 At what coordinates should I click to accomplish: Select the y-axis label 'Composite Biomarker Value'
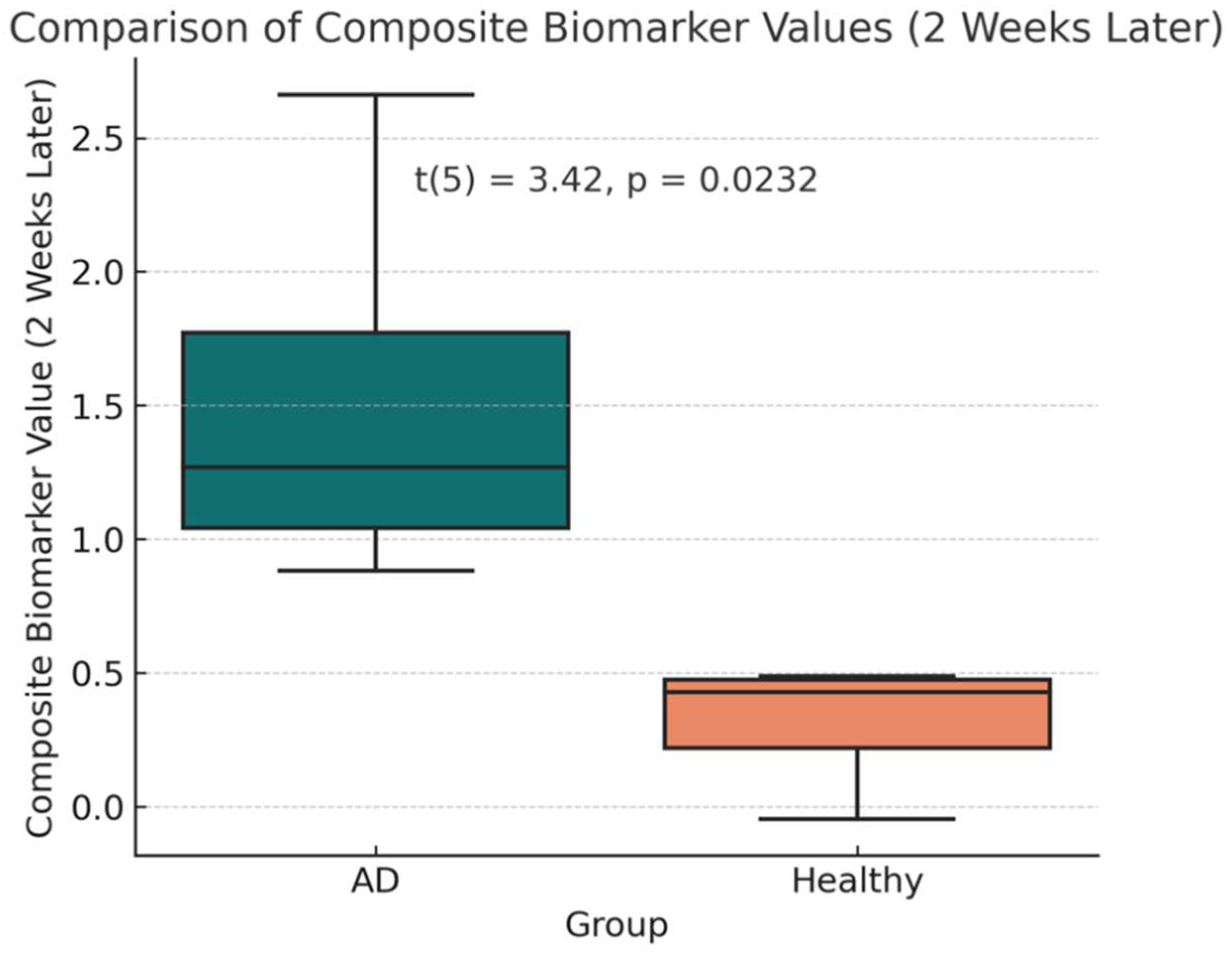pyautogui.click(x=39, y=457)
